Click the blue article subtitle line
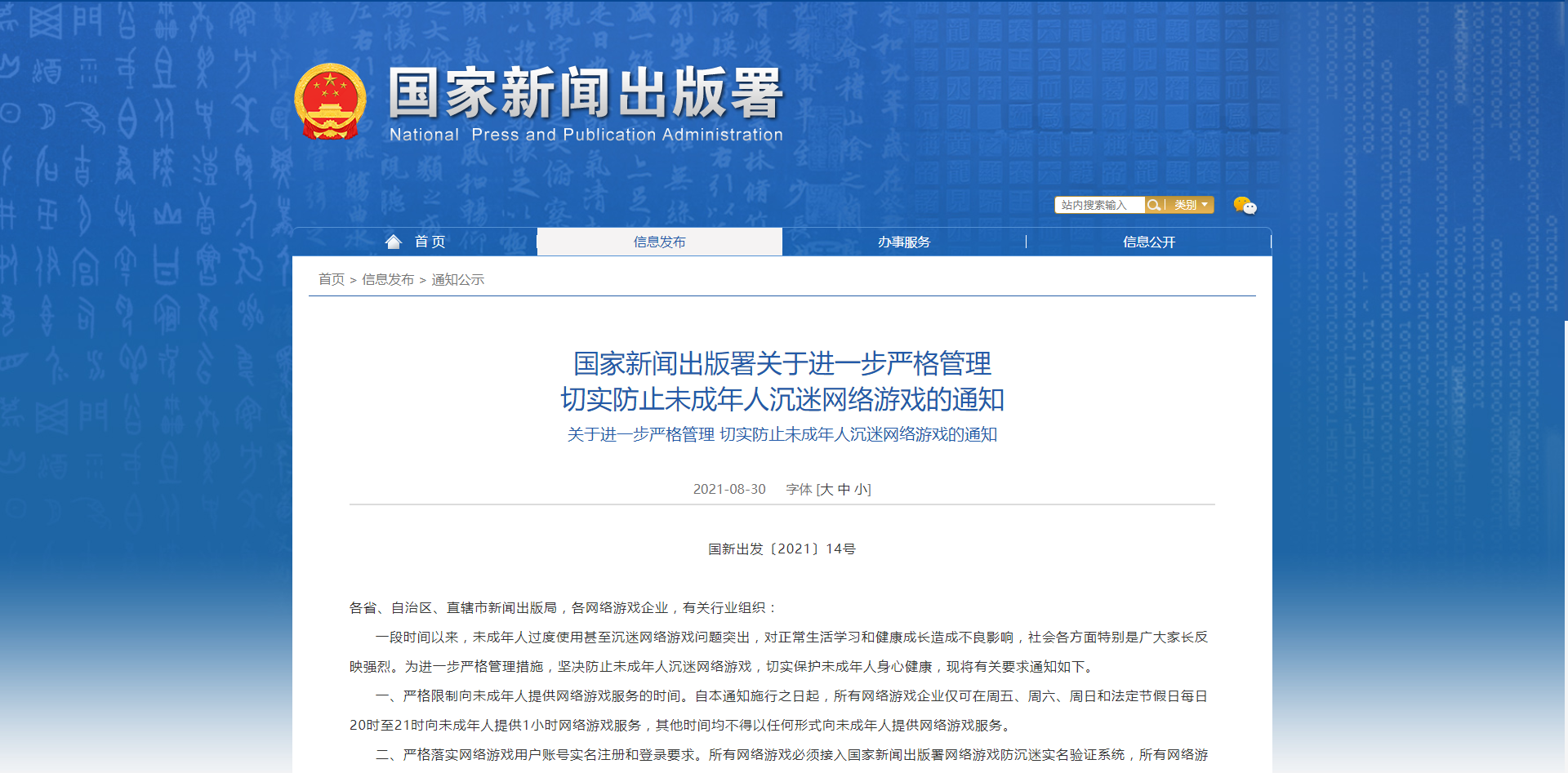This screenshot has width=1568, height=773. click(x=782, y=434)
